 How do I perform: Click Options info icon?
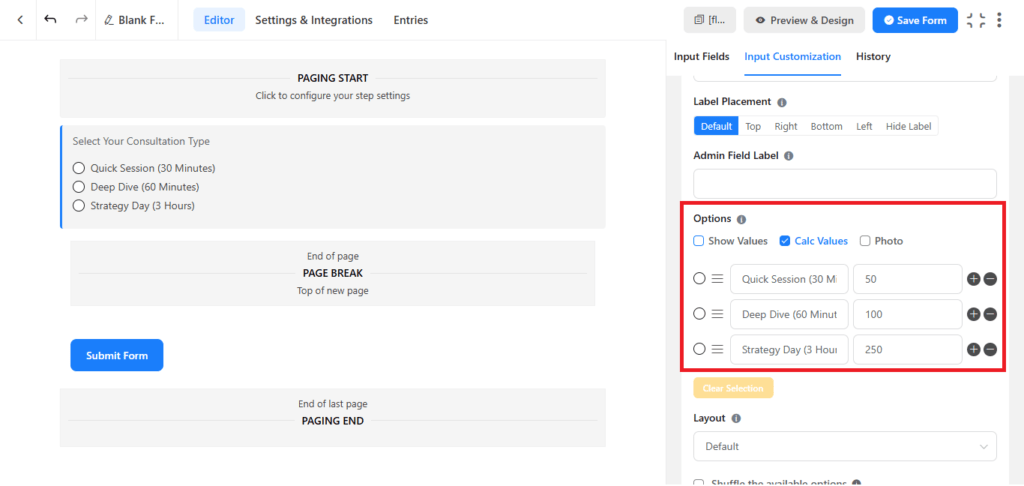[x=741, y=219]
